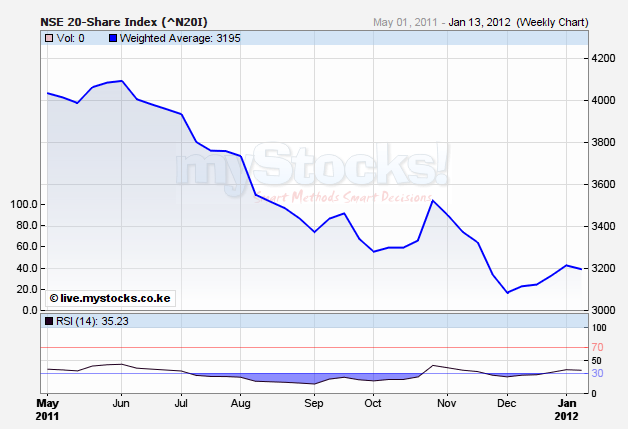Click the blue Weighted Average legend swatch
Screen dimensions: 628x429
[x=111, y=38]
